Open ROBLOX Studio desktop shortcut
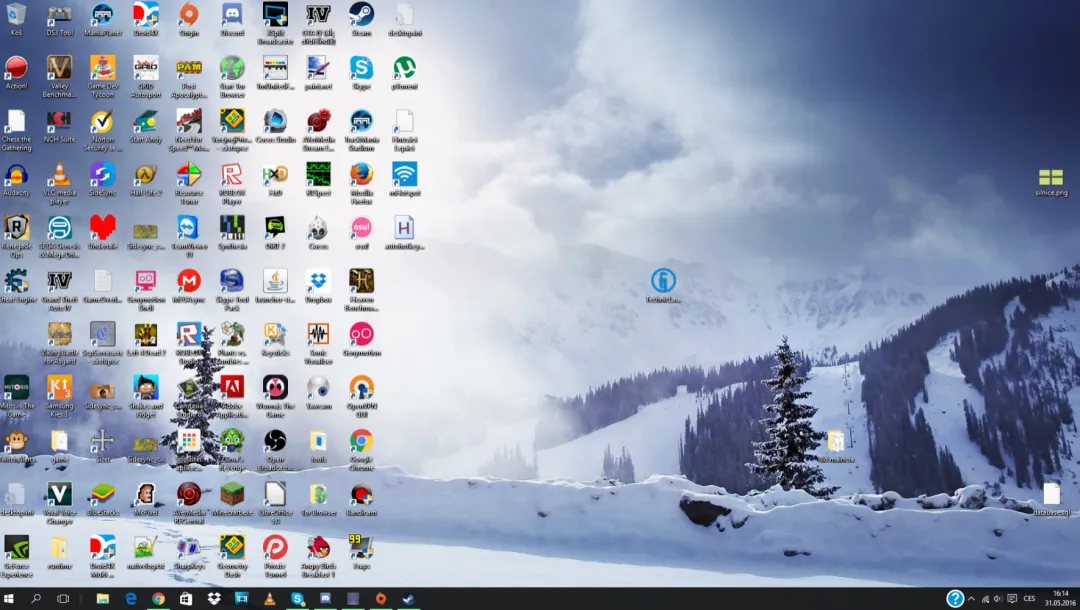The width and height of the screenshot is (1080, 610). click(189, 344)
